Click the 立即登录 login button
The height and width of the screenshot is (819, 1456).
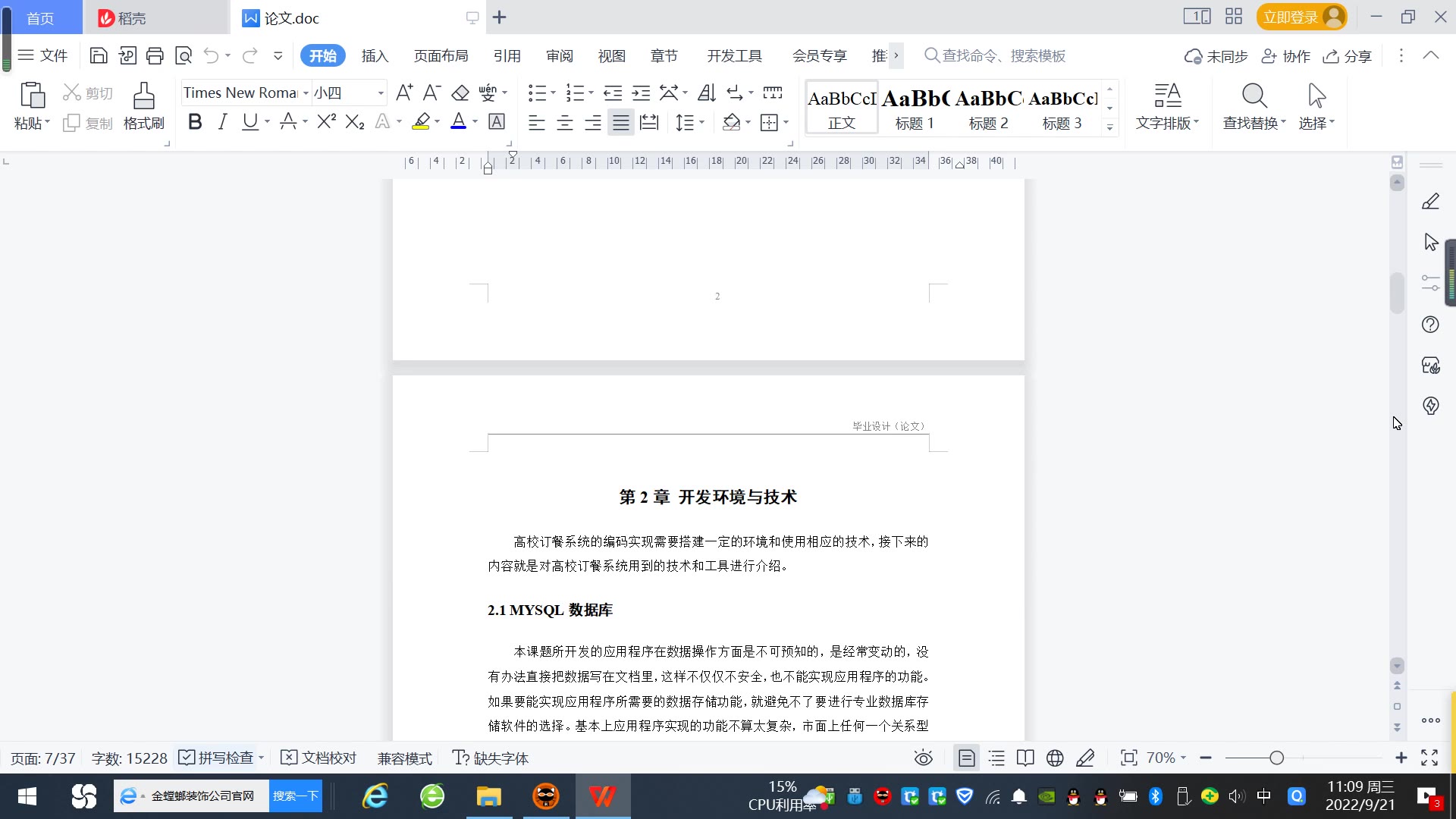pyautogui.click(x=1302, y=17)
